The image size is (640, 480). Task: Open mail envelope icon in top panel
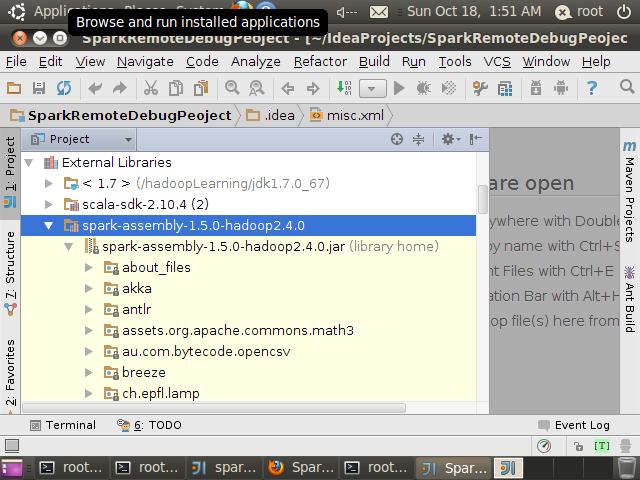(379, 12)
